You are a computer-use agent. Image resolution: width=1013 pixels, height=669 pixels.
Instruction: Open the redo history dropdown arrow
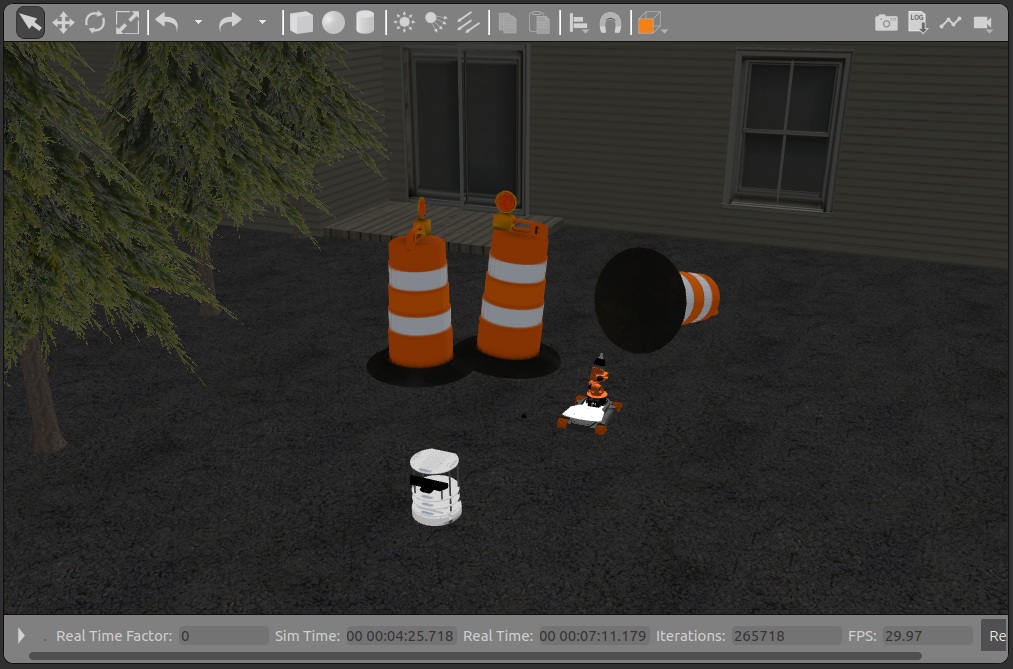pyautogui.click(x=262, y=22)
